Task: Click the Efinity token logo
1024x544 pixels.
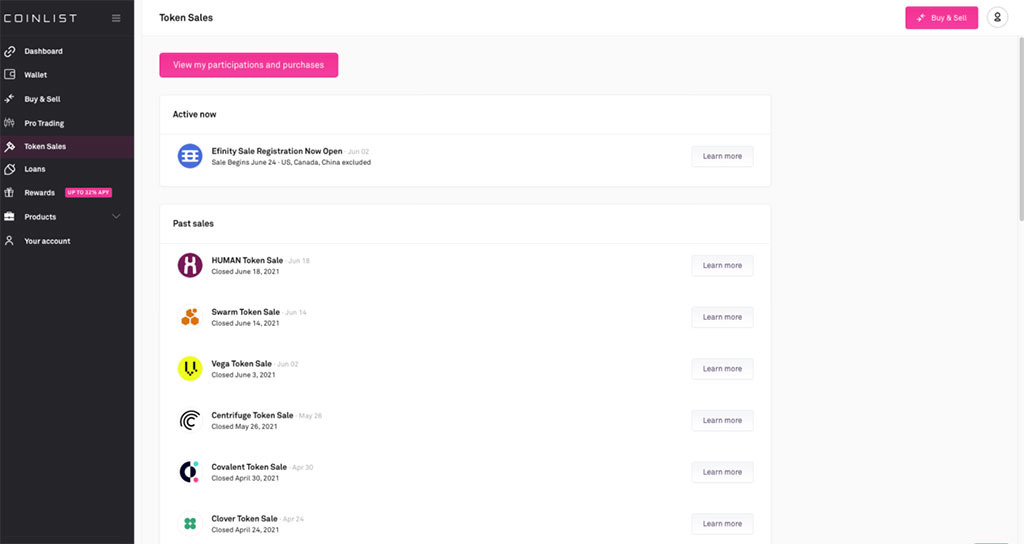Action: [x=190, y=156]
